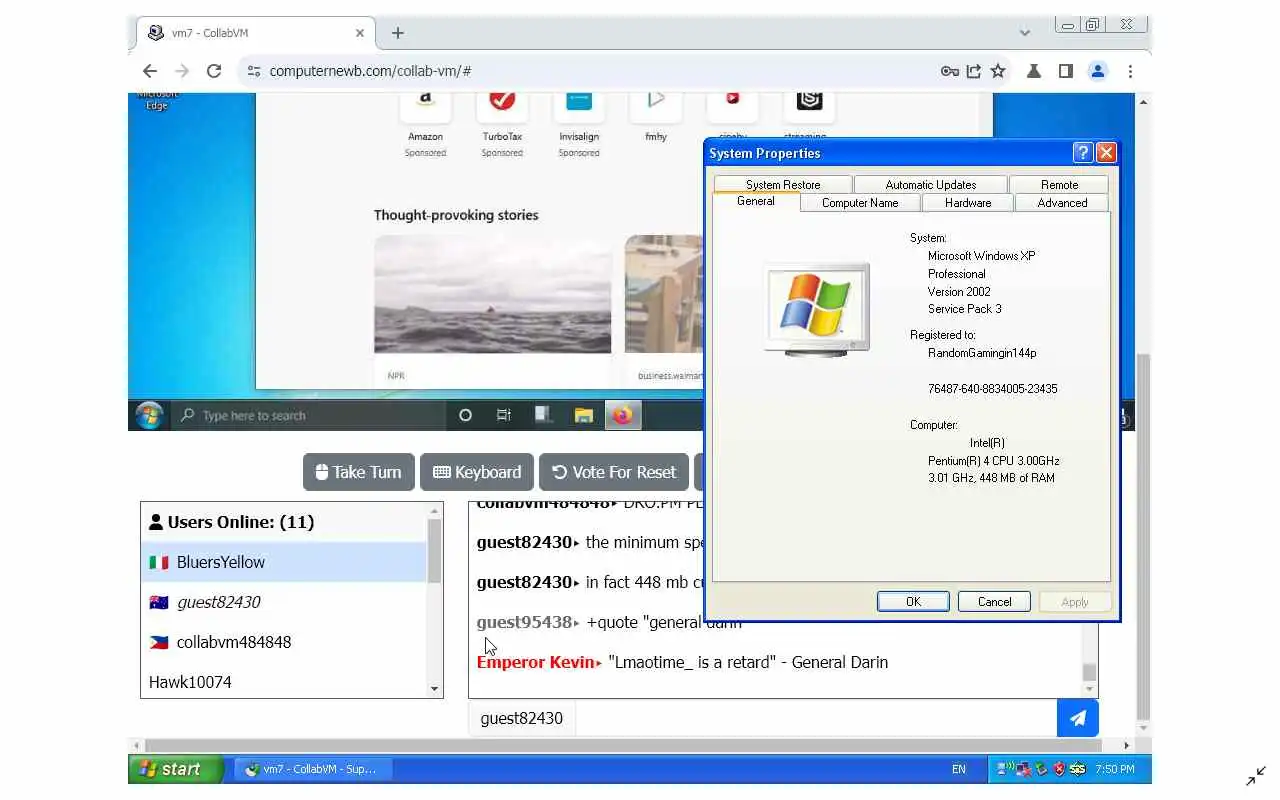
Task: Click the Firefox icon on VM taskbar
Action: 623,415
